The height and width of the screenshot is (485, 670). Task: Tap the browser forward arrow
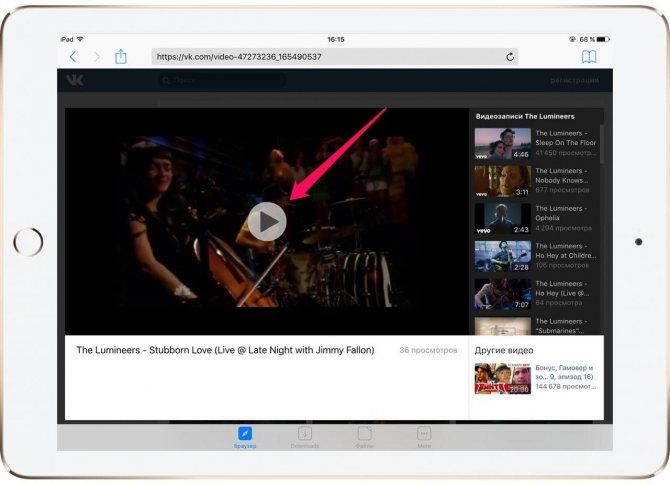97,57
